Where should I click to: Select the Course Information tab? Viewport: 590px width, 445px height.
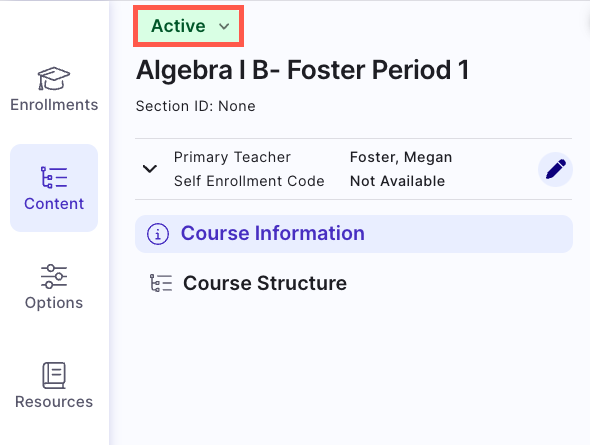[x=354, y=234]
